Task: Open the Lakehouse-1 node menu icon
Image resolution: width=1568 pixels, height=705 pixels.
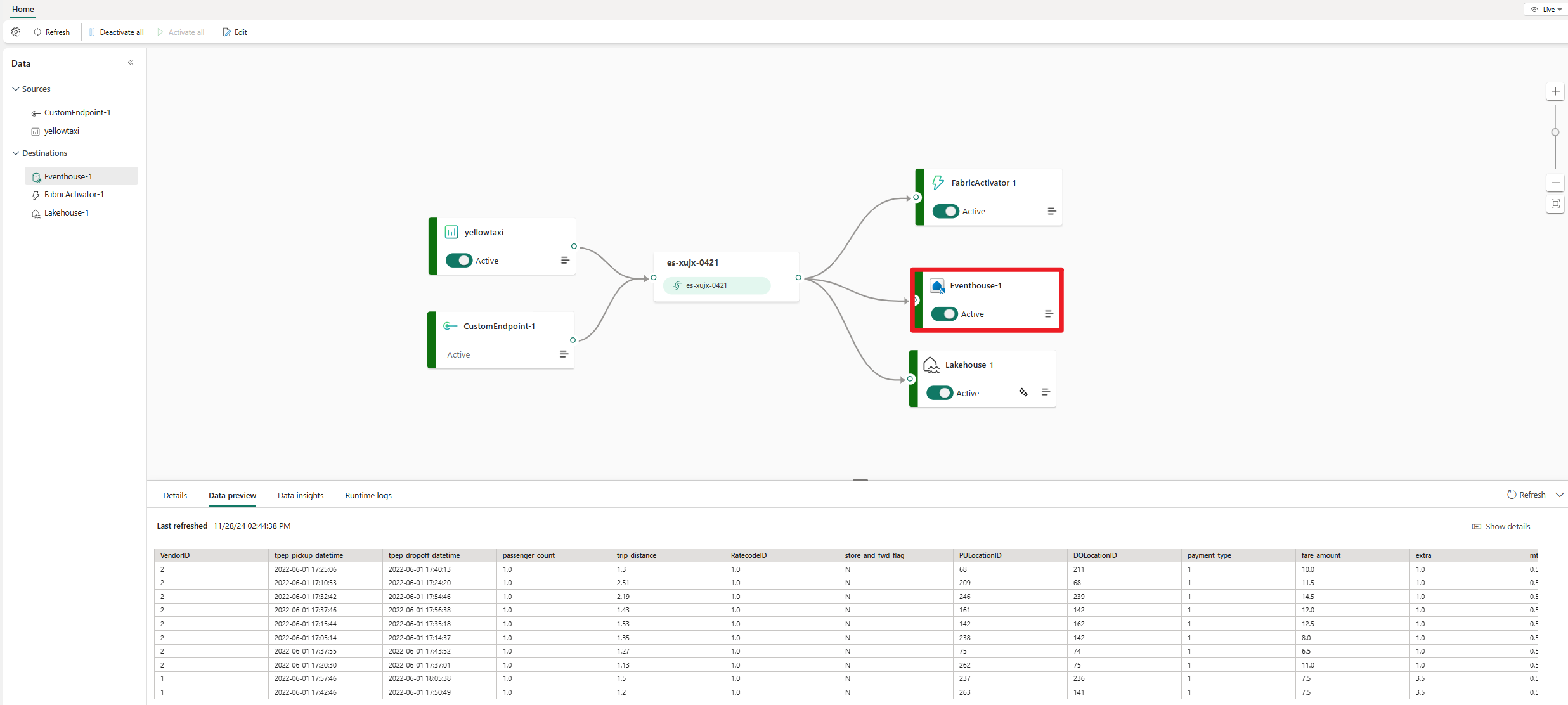Action: [1046, 392]
